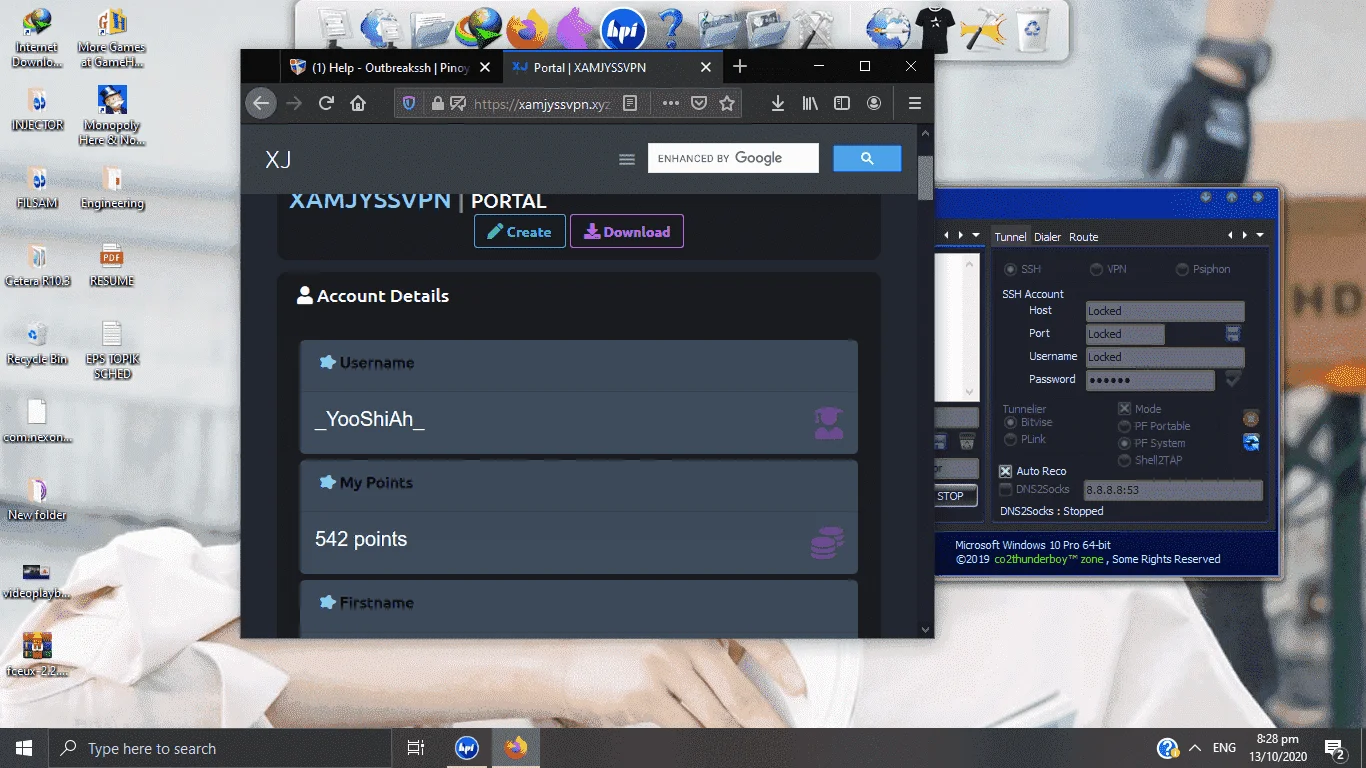Screen dimensions: 1366x768
Task: Save the page to Pocket
Action: (700, 103)
